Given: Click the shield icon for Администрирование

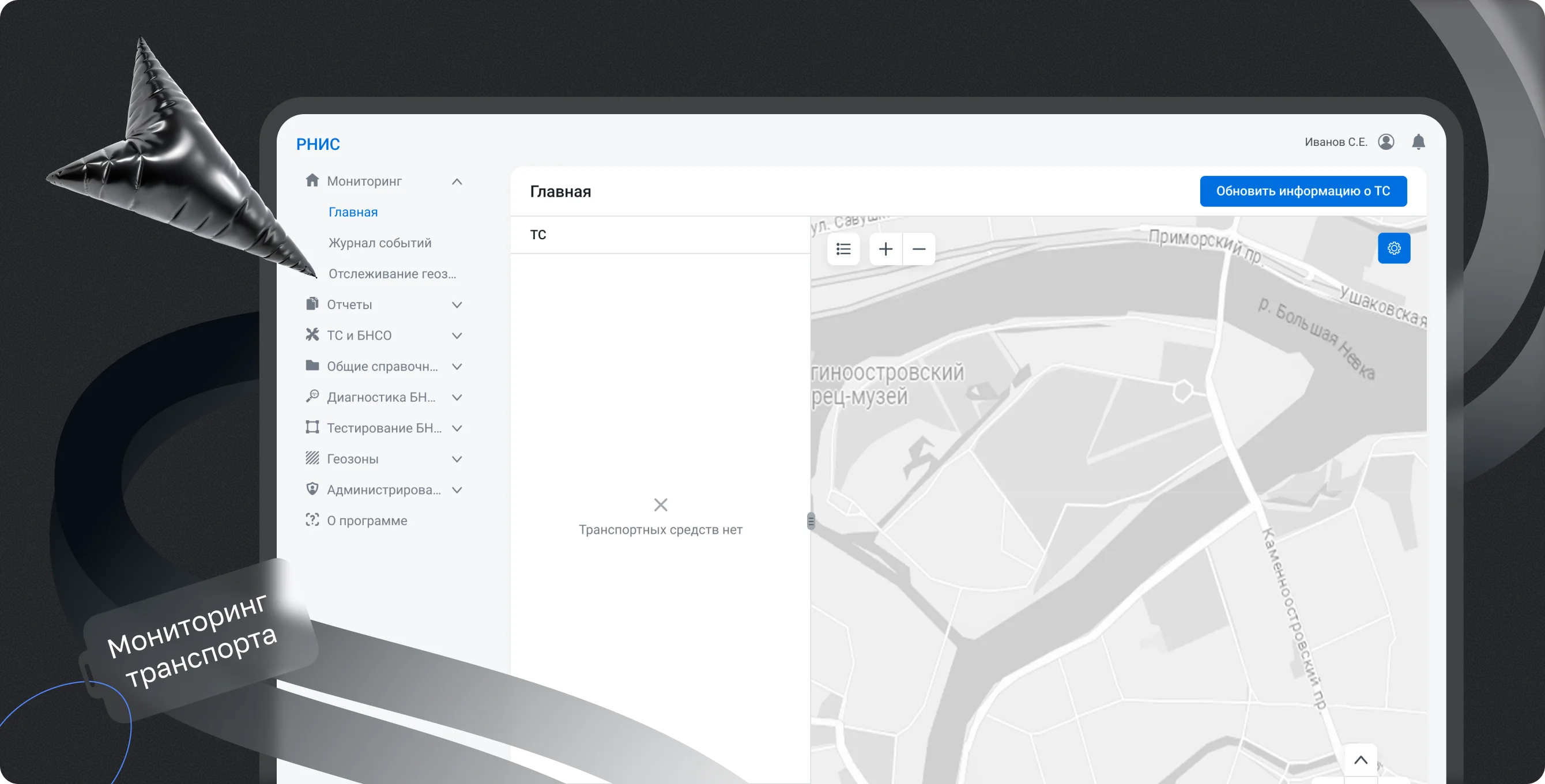Looking at the screenshot, I should coord(312,489).
